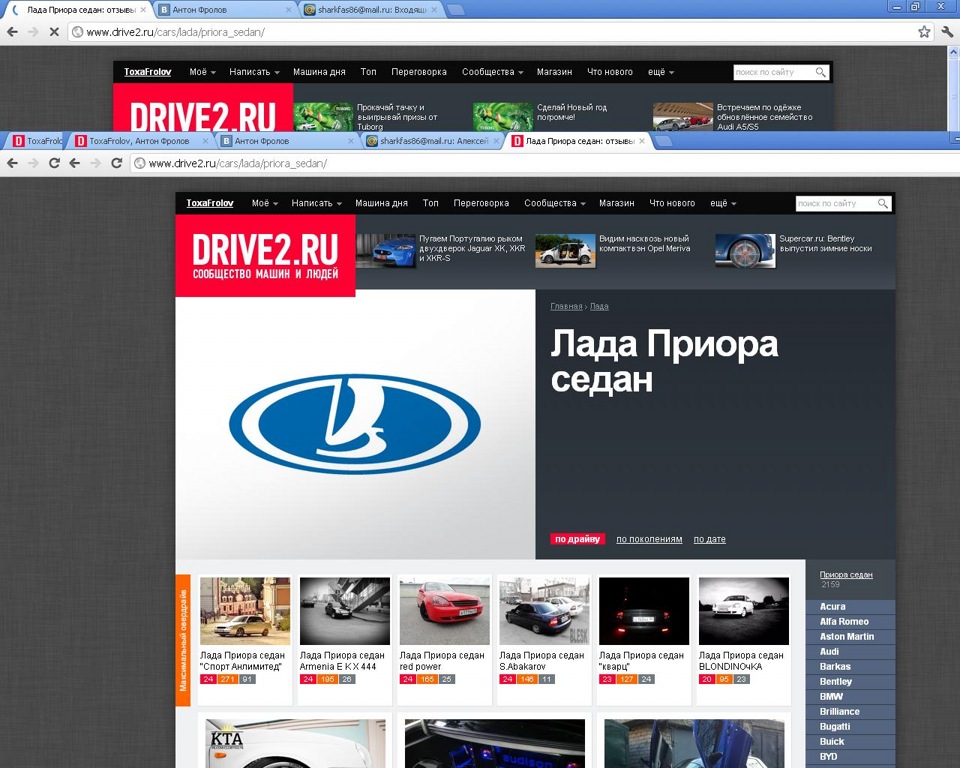The image size is (960, 768).
Task: Open the BLONDINOчKA car thumbnail
Action: click(744, 611)
